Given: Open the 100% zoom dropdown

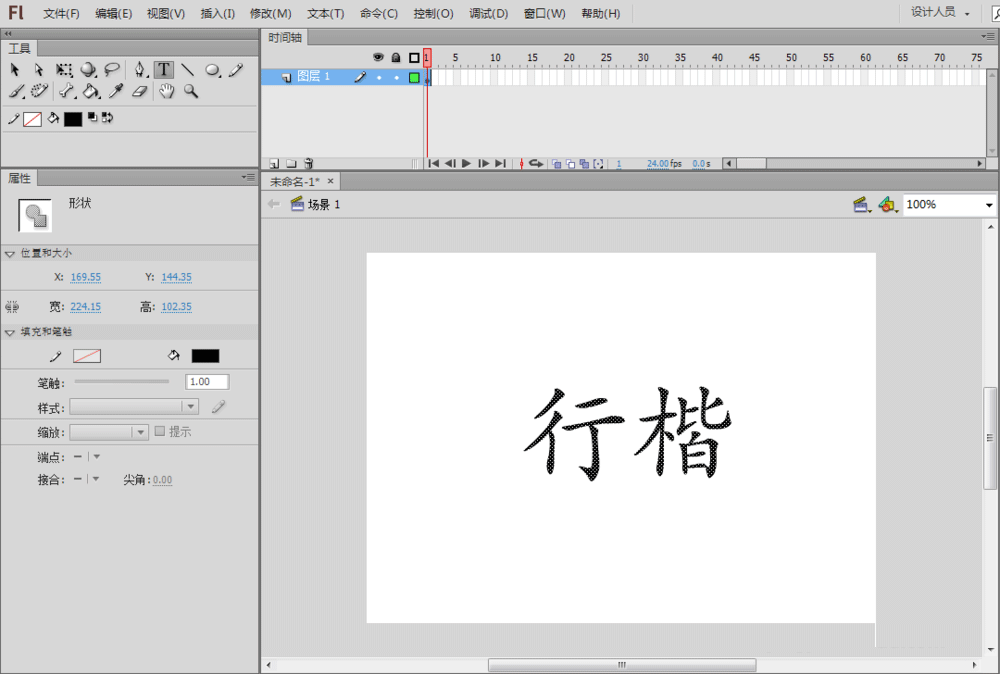Looking at the screenshot, I should coord(989,205).
